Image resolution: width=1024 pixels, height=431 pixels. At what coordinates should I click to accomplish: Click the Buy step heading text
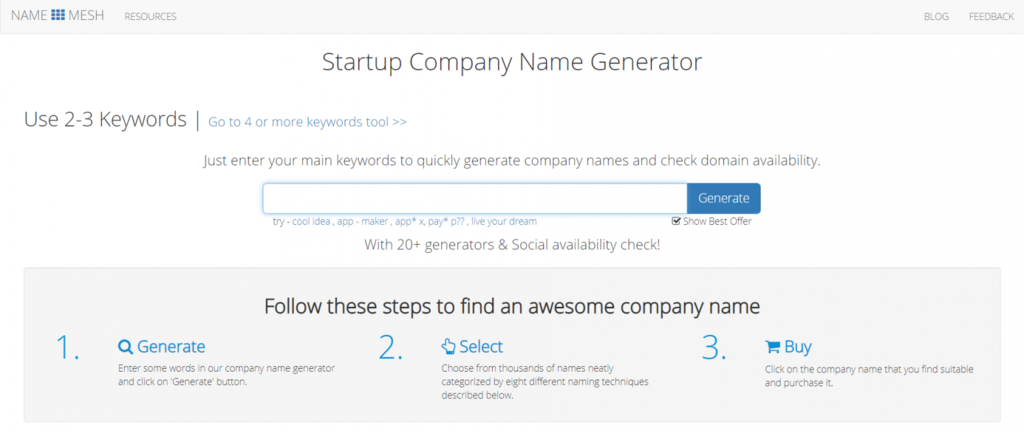point(798,347)
